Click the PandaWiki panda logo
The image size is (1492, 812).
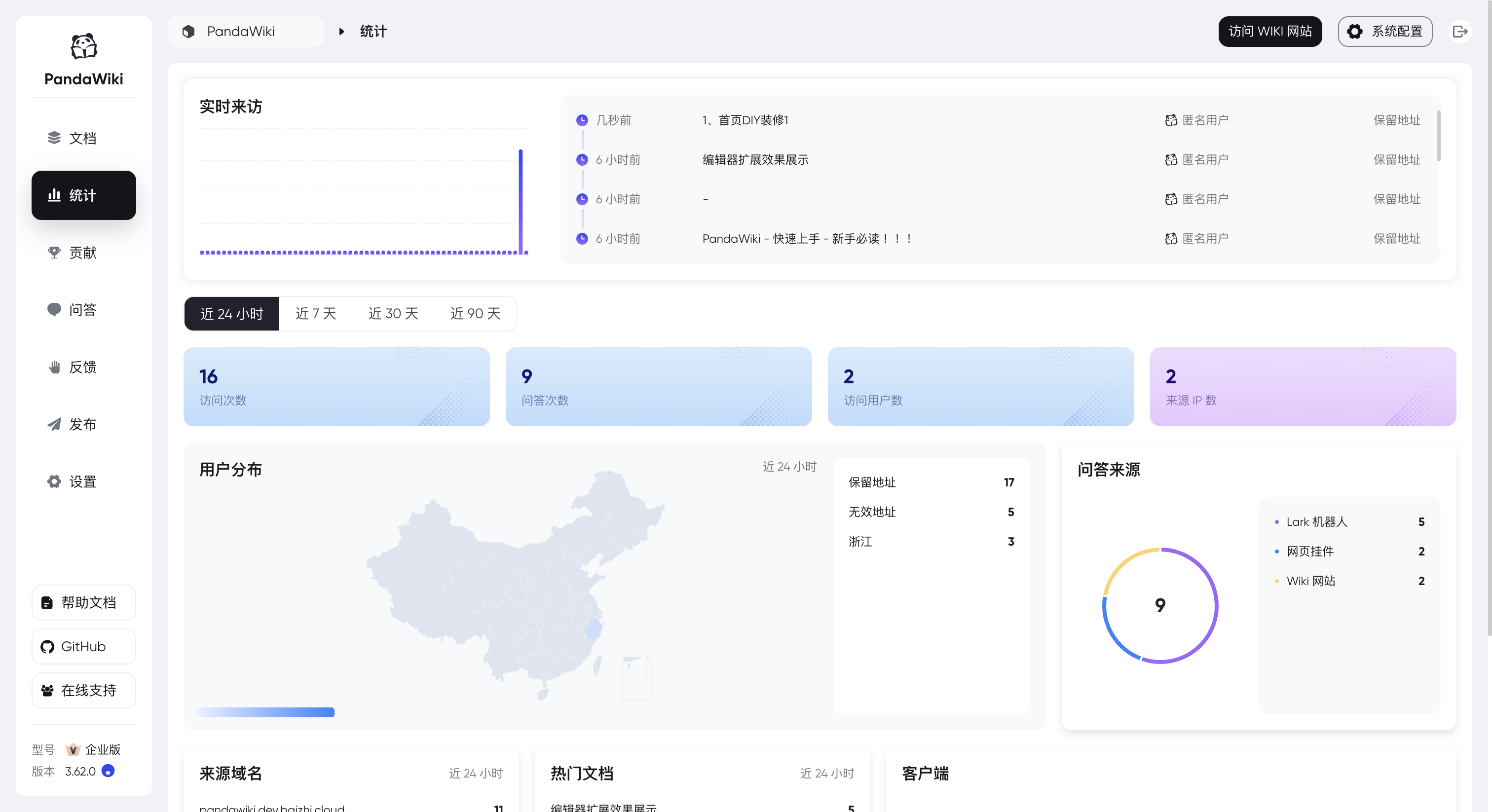83,46
